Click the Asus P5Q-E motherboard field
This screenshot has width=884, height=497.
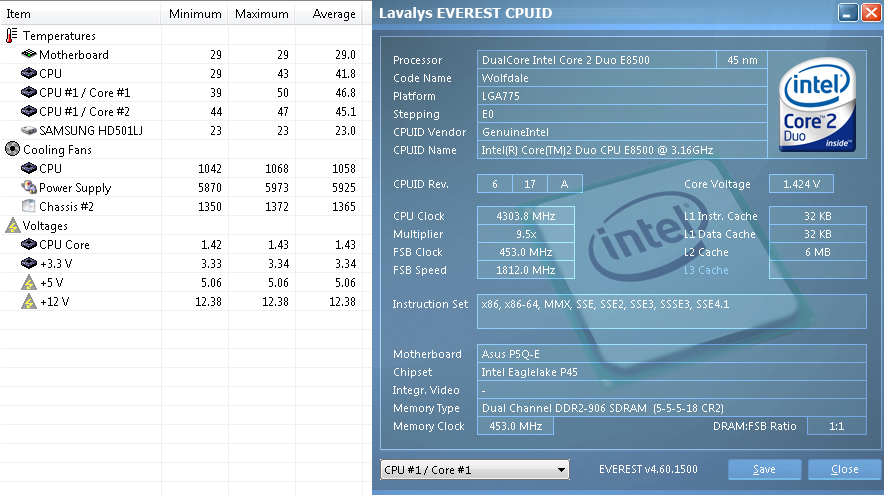[x=671, y=354]
